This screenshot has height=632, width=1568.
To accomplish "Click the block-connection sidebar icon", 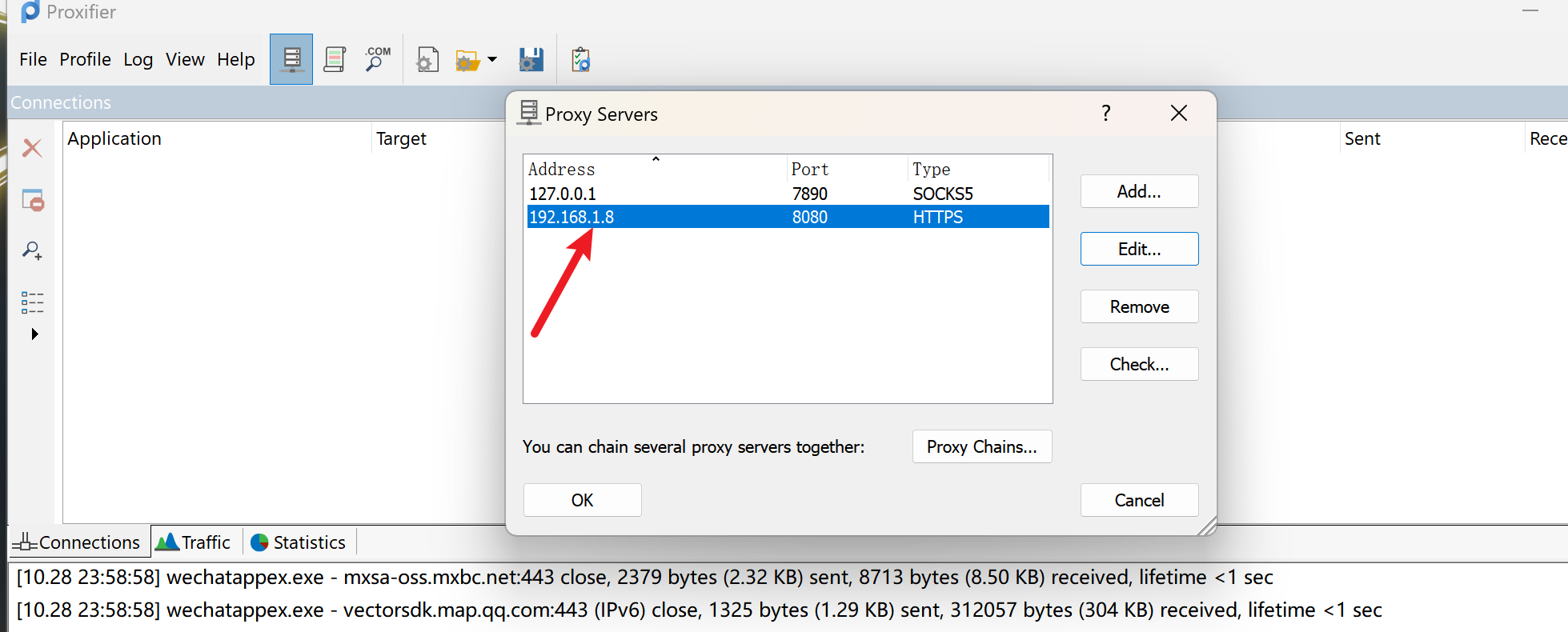I will (33, 200).
